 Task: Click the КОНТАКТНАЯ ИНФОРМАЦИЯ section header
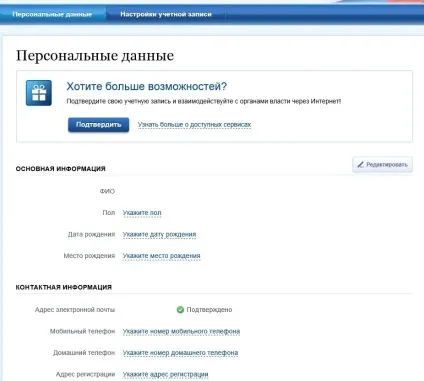(x=64, y=287)
